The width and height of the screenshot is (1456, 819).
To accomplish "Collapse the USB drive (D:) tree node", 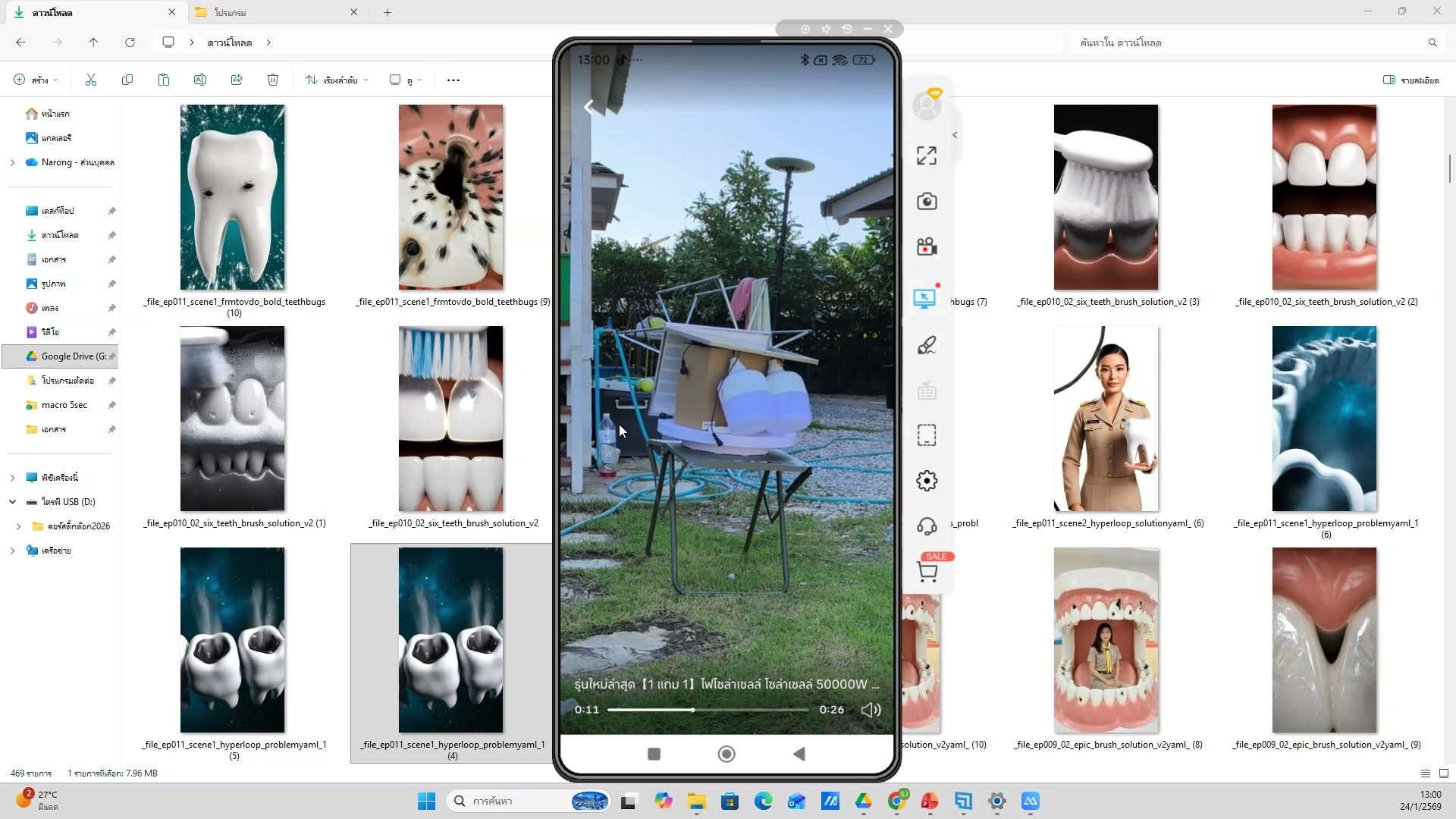I will coord(12,502).
